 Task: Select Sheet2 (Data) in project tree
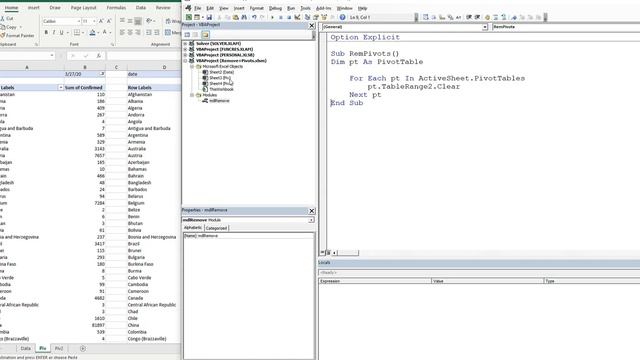tap(221, 72)
